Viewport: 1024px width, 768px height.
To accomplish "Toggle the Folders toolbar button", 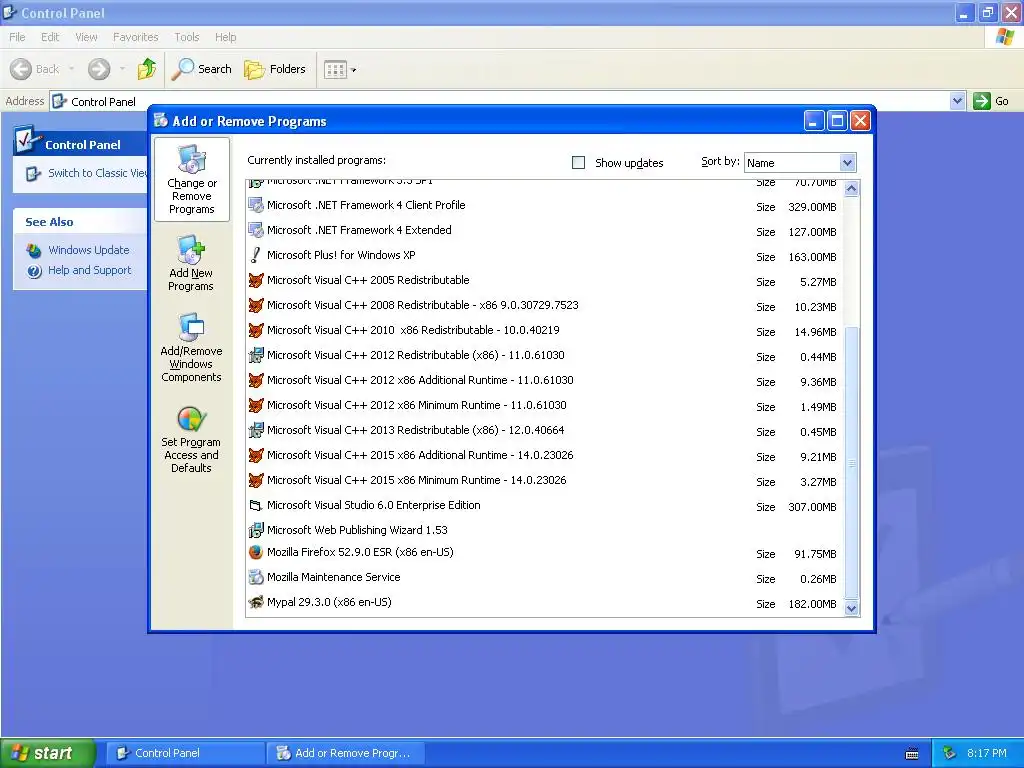I will click(275, 69).
